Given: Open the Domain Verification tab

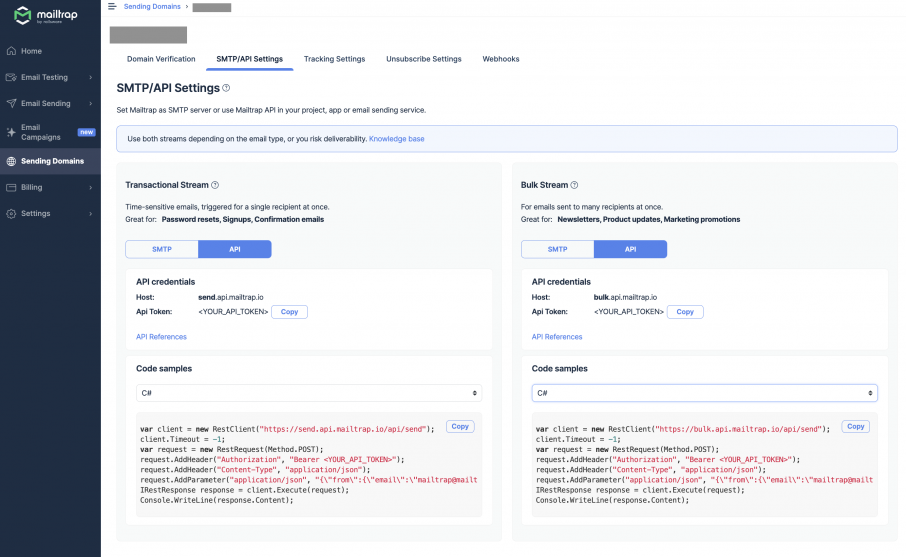Looking at the screenshot, I should pos(161,59).
